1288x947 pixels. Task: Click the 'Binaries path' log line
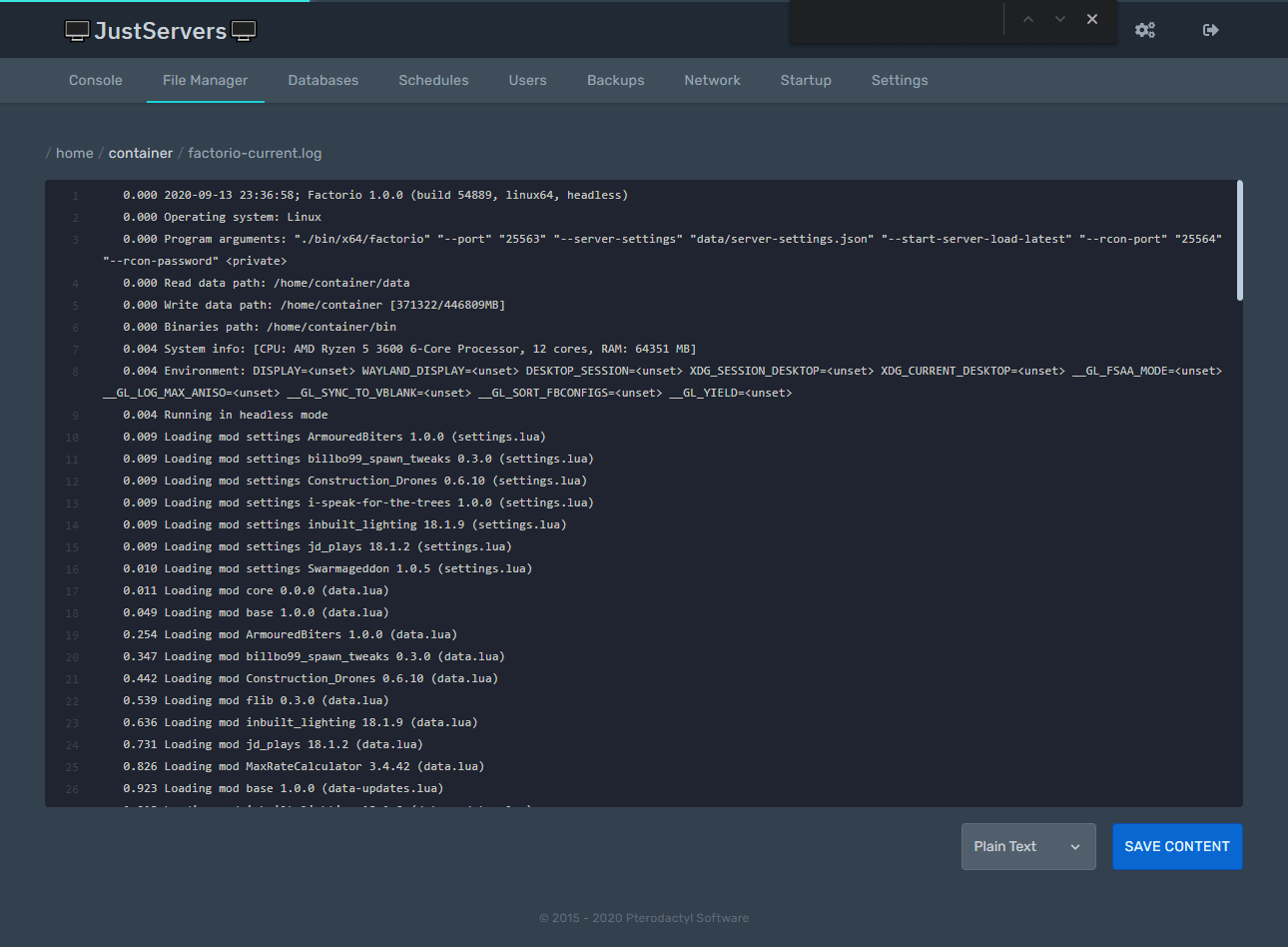click(x=260, y=327)
